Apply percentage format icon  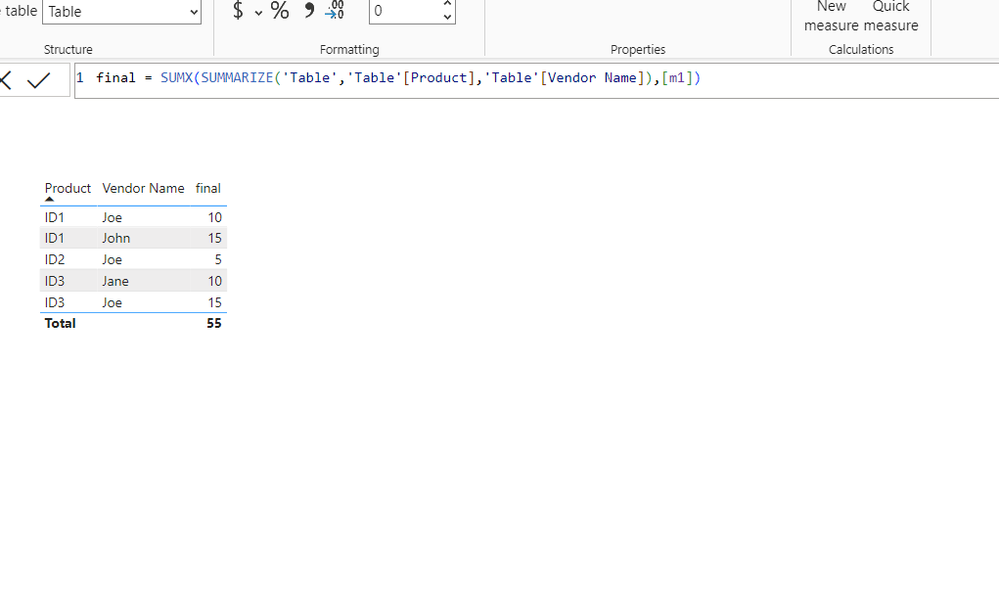tap(280, 10)
